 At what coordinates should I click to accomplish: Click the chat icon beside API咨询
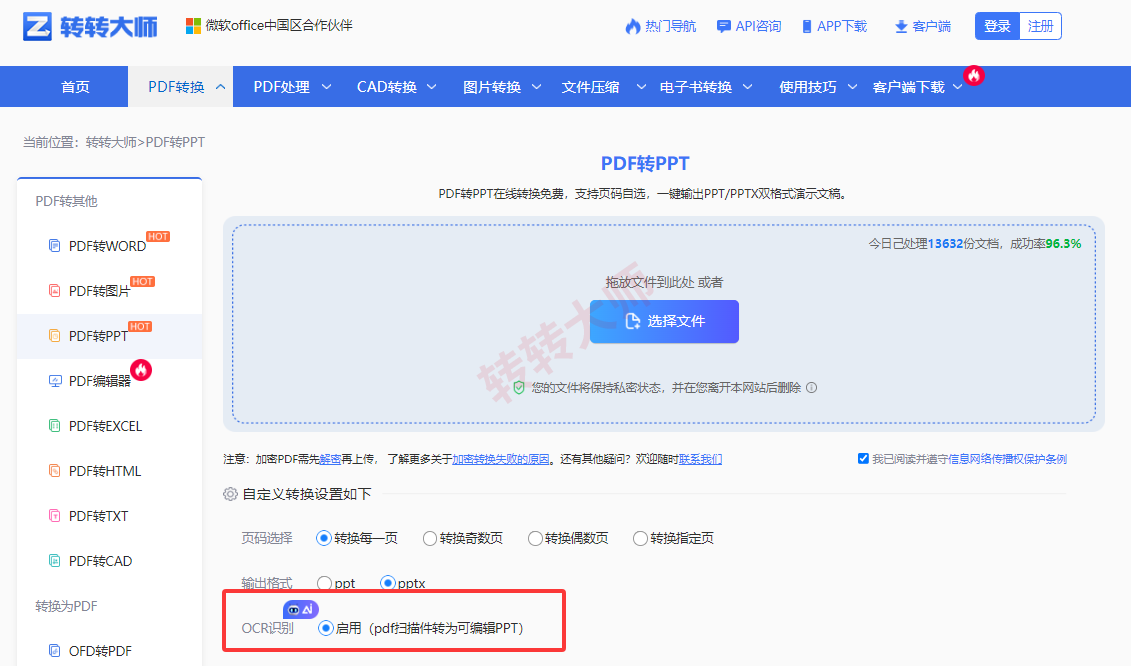pos(723,27)
